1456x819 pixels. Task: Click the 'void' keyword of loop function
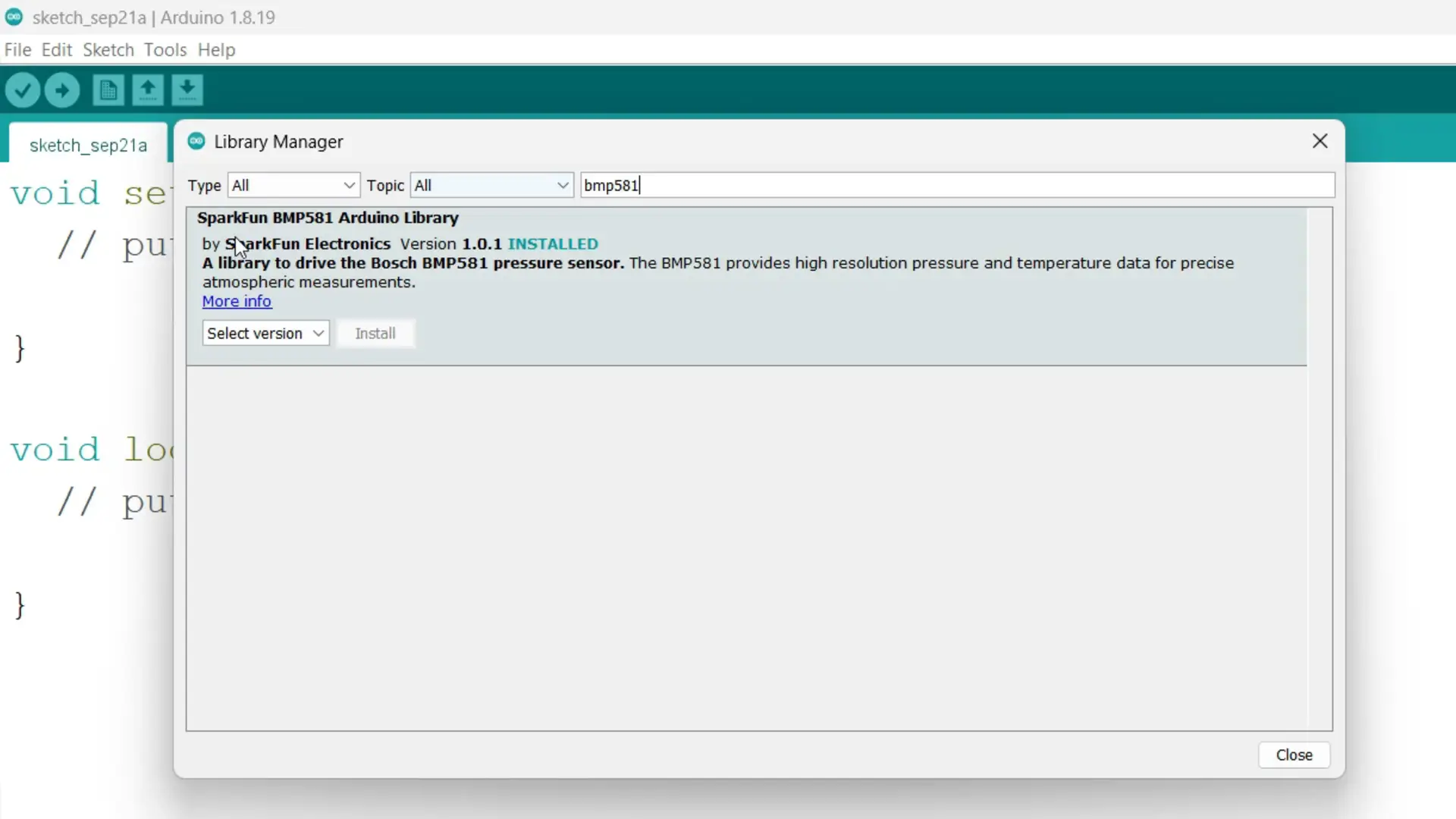pos(55,450)
